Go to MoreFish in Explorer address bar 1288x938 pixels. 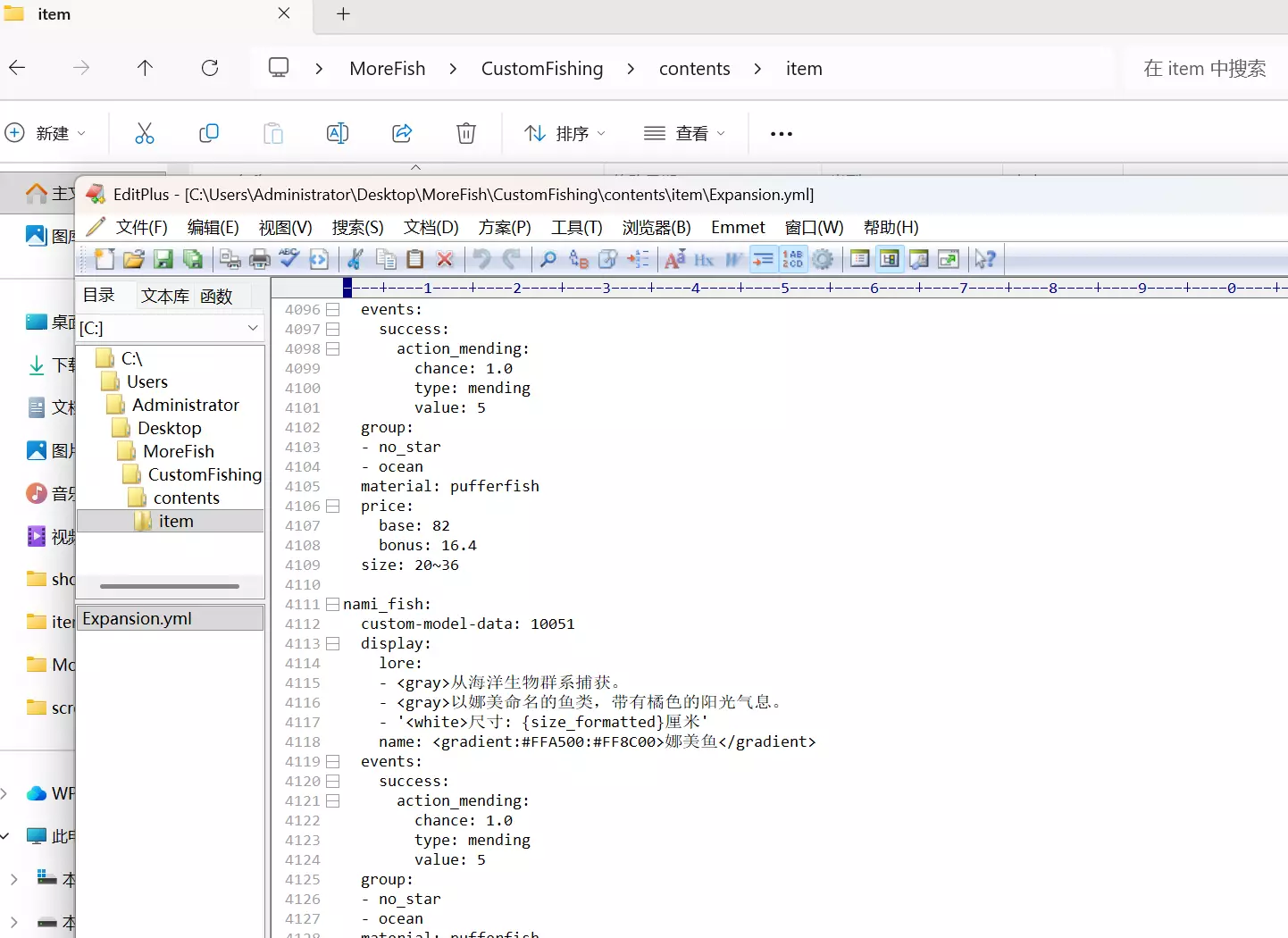point(388,69)
